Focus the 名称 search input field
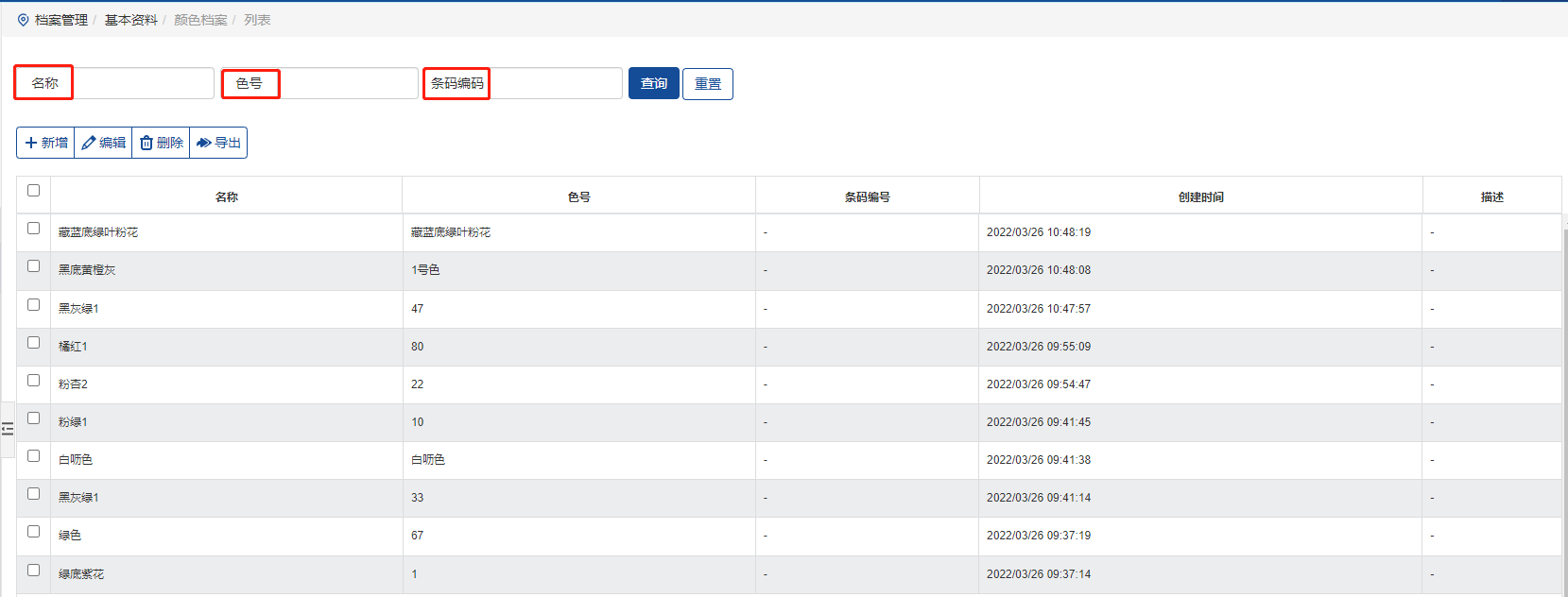Viewport: 1568px width, 597px height. point(143,83)
